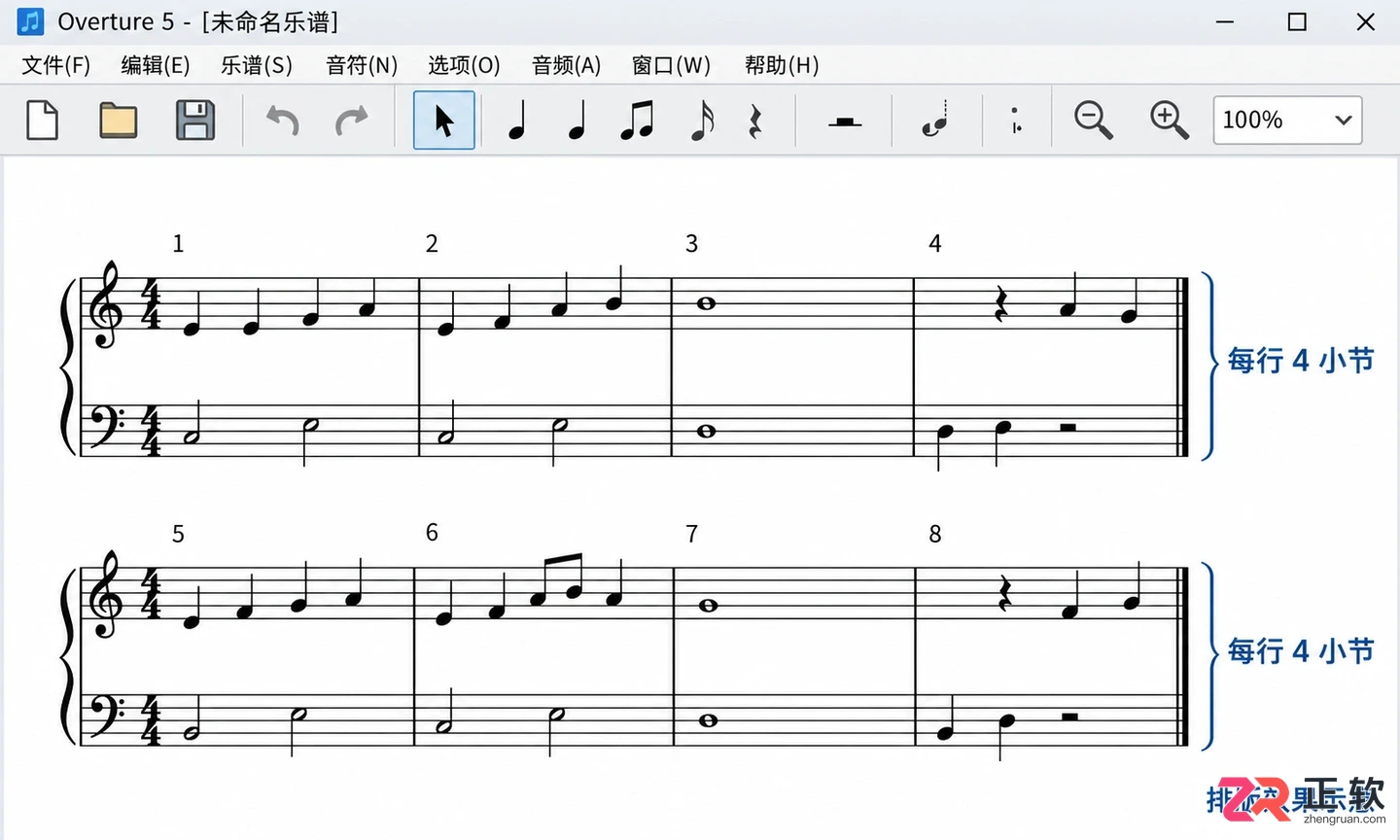Viewport: 1400px width, 840px height.
Task: Undo the last edit
Action: [x=283, y=121]
